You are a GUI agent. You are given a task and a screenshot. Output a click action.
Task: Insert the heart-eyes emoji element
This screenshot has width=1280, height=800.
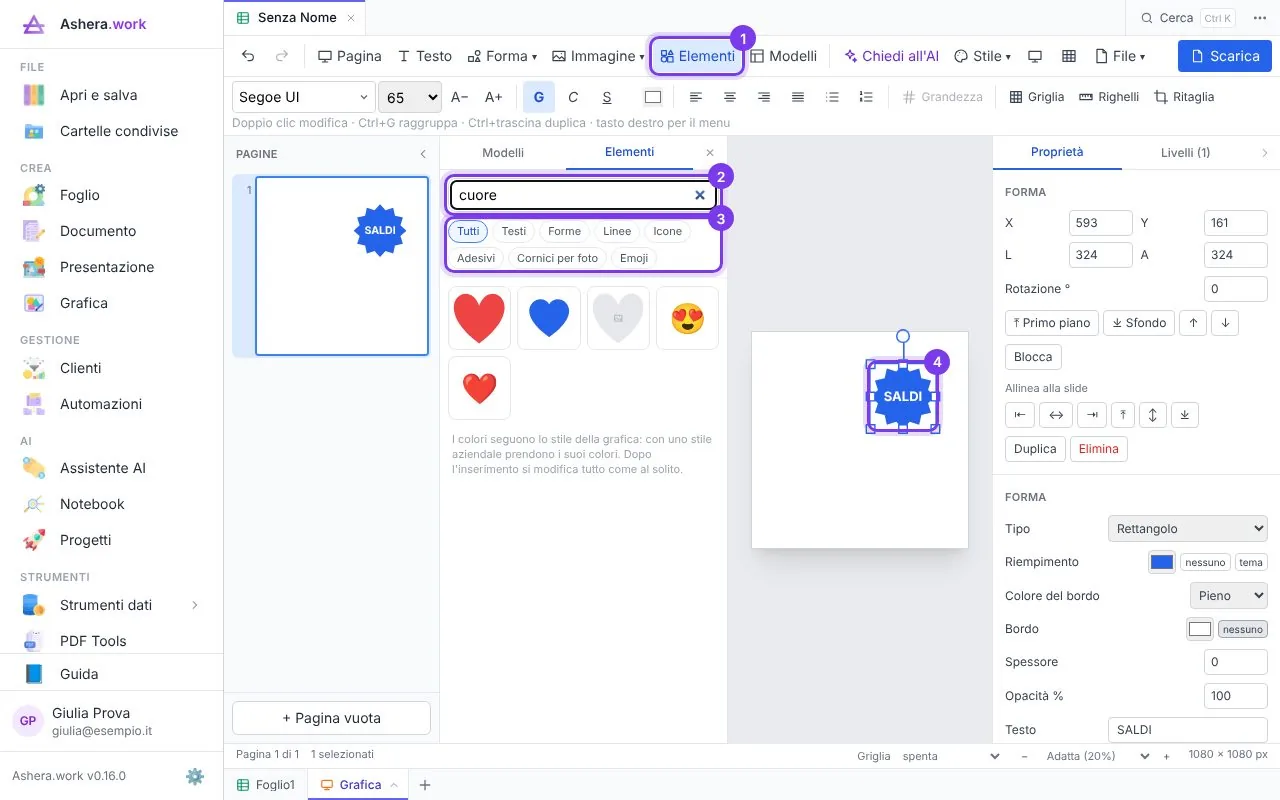[688, 318]
